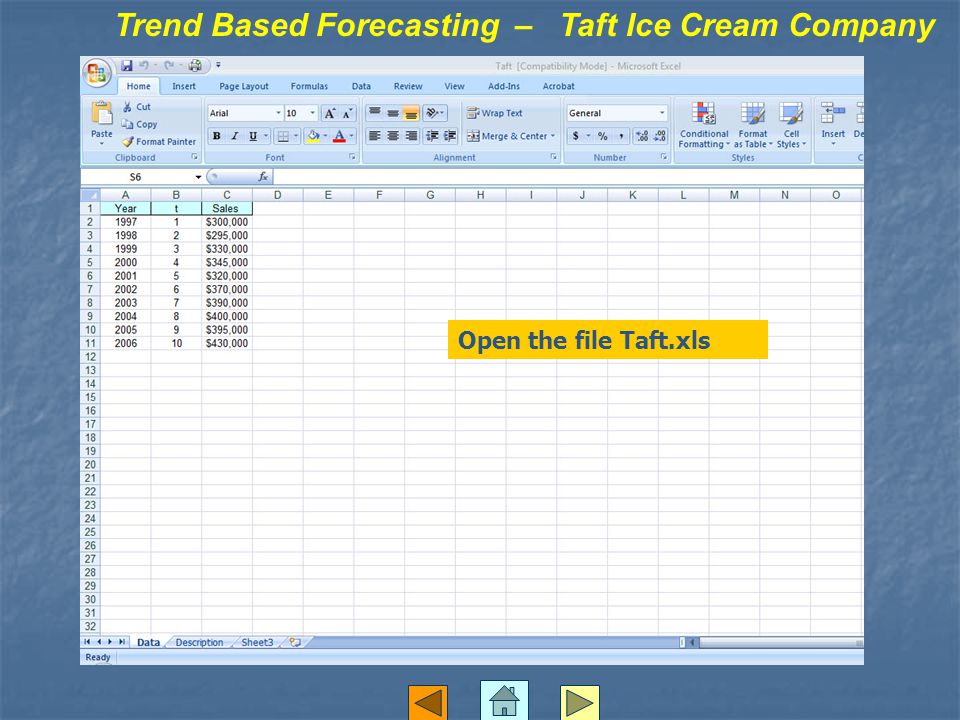This screenshot has height=720, width=960.
Task: Click the formula bar input
Action: pyautogui.click(x=568, y=177)
